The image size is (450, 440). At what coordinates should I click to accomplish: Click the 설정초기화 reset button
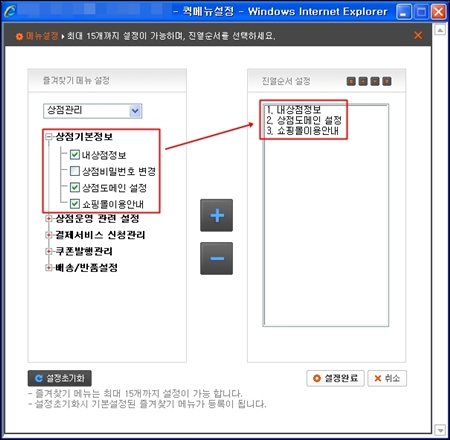pyautogui.click(x=60, y=378)
